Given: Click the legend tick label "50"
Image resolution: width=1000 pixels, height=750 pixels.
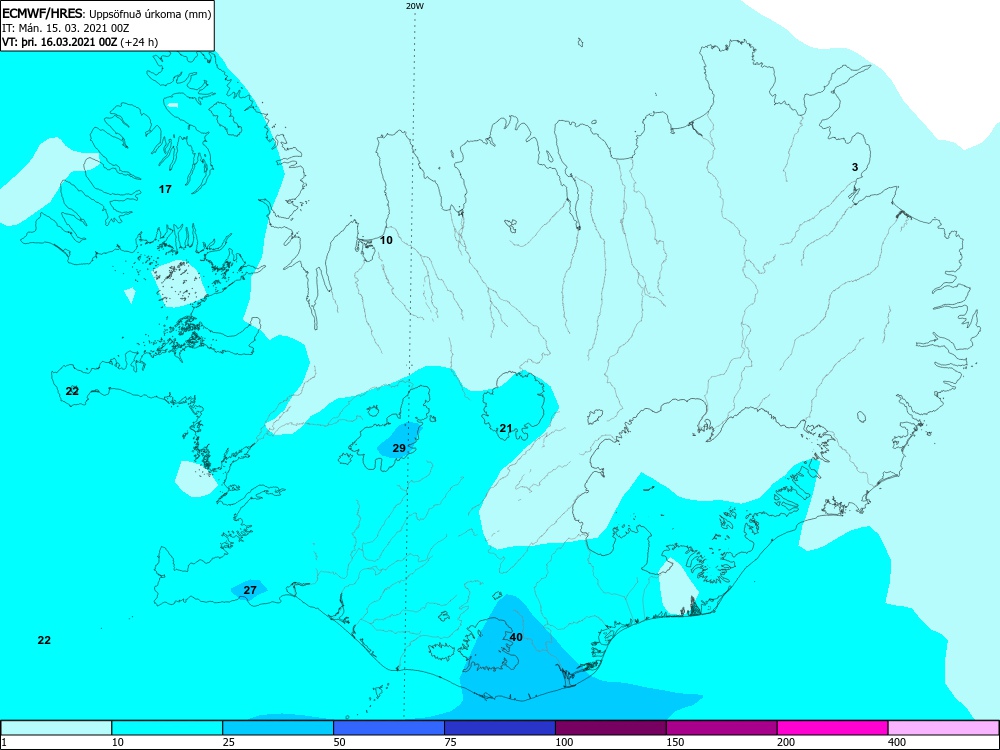Looking at the screenshot, I should pyautogui.click(x=340, y=742).
